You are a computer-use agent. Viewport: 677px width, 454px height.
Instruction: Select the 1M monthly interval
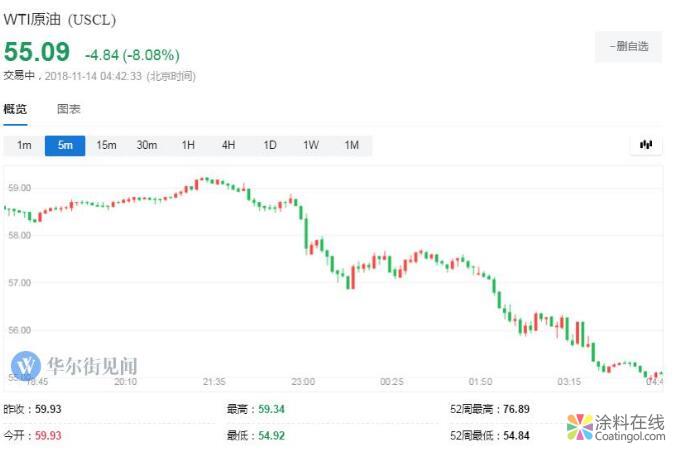[351, 146]
